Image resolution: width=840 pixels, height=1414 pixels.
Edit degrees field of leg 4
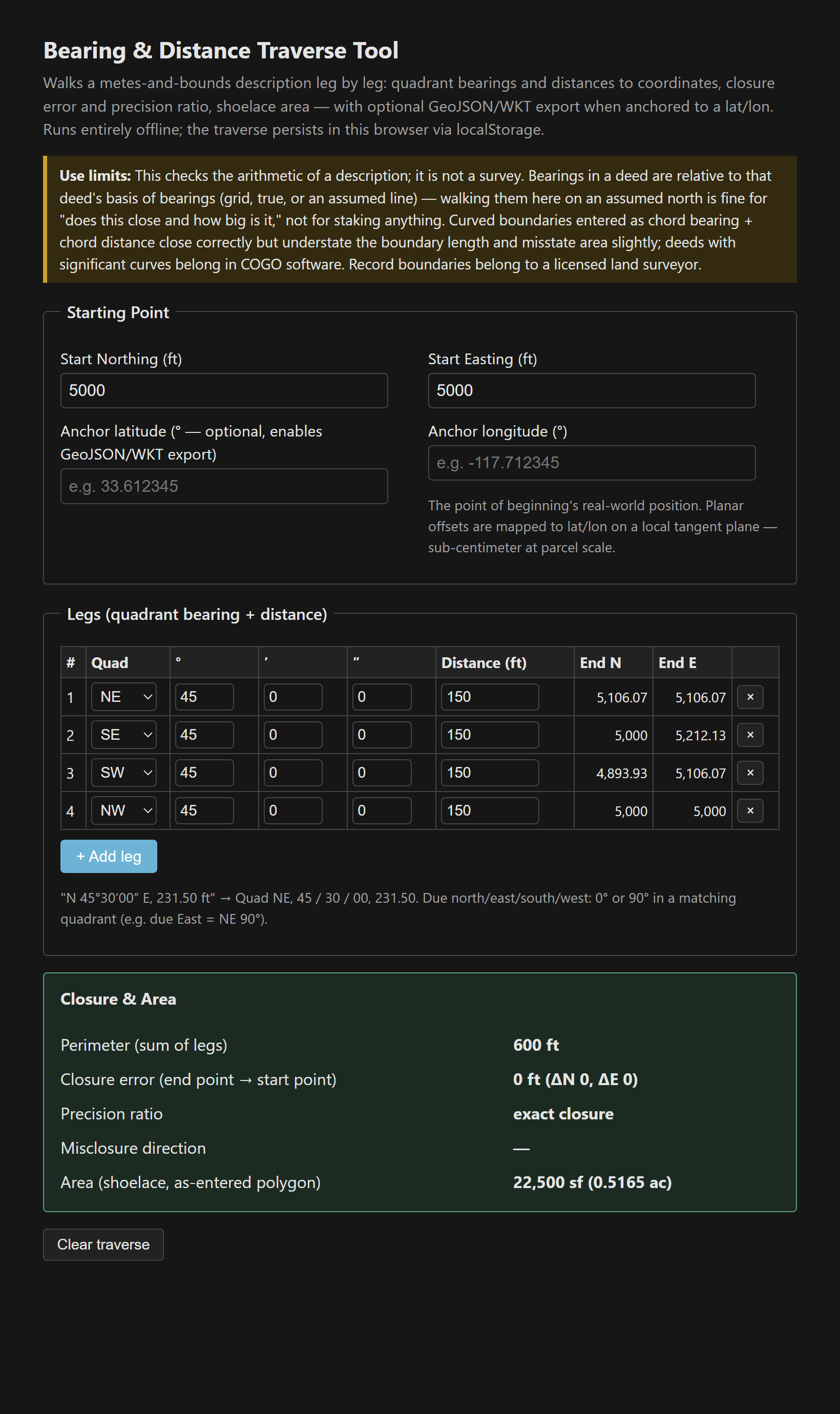(x=204, y=810)
